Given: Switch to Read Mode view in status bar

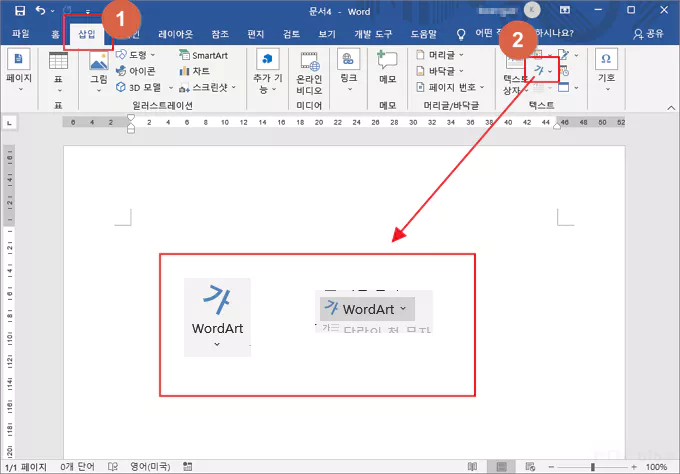Looking at the screenshot, I should coord(472,467).
